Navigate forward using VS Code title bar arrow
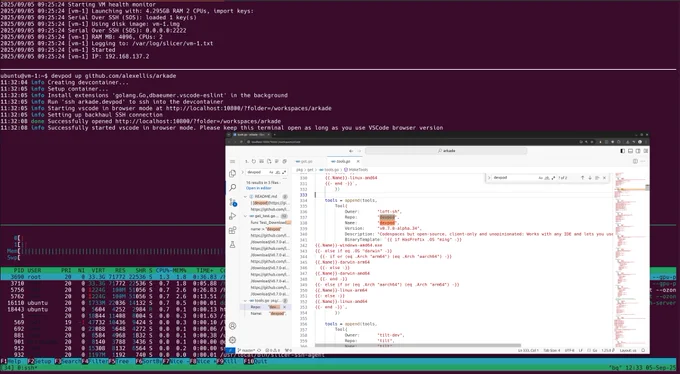The width and height of the screenshot is (680, 374). (x=360, y=151)
